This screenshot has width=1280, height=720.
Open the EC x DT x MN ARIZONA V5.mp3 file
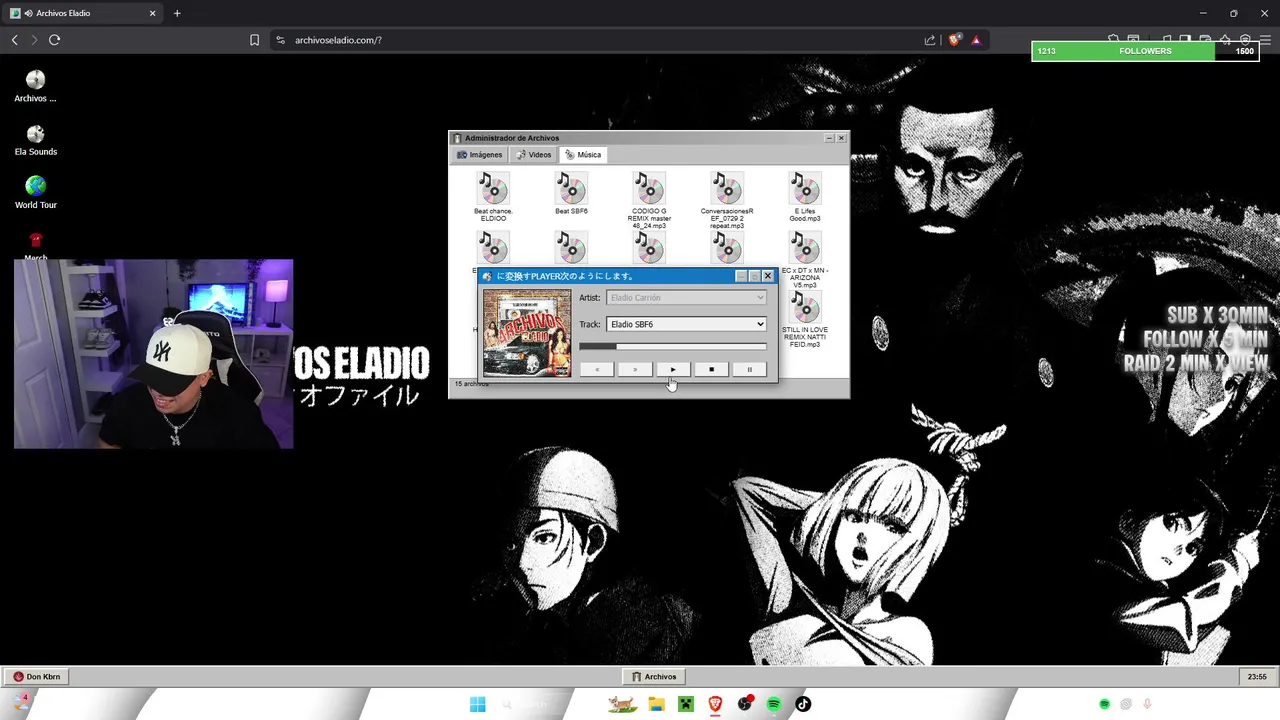[805, 260]
